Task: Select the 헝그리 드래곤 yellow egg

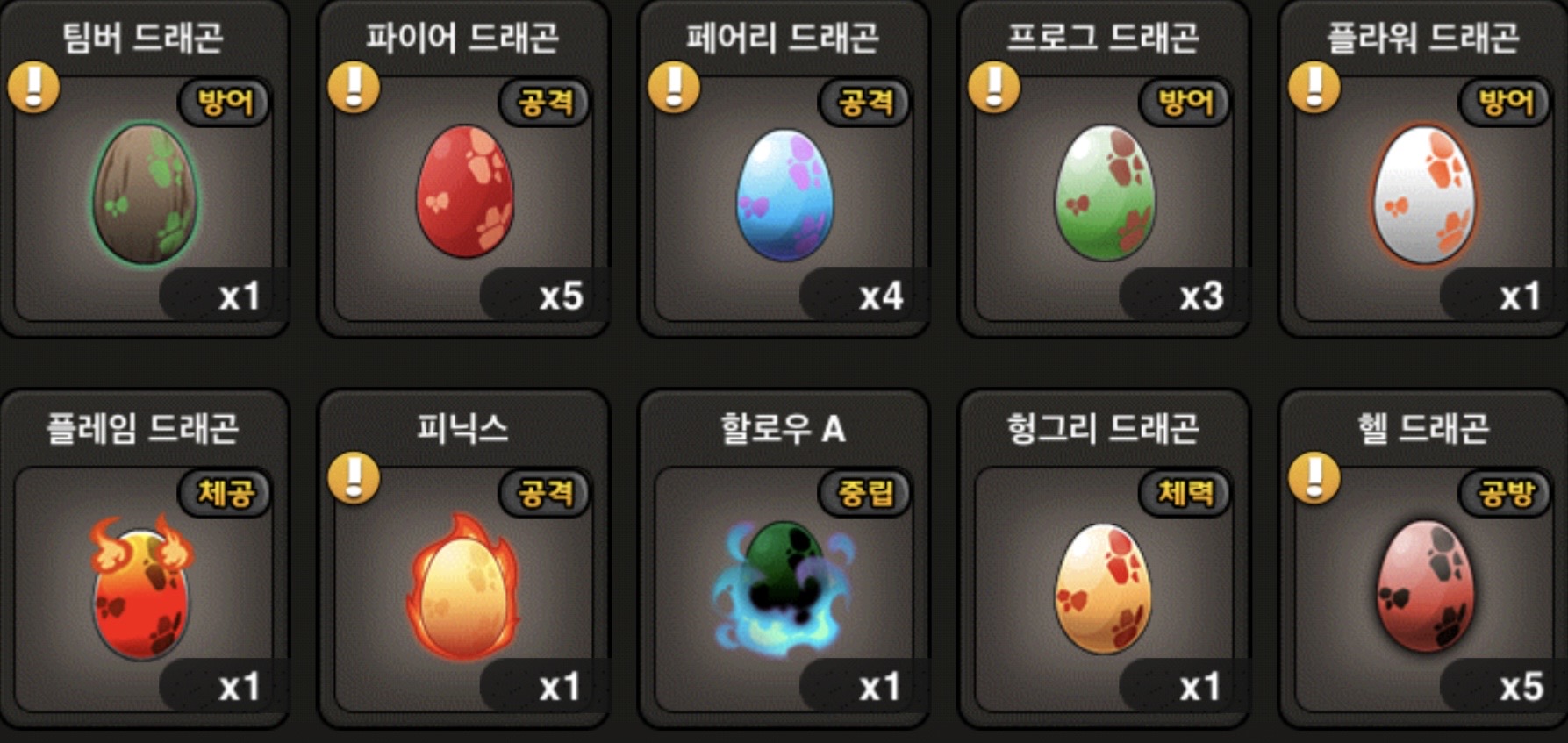Action: [1103, 589]
